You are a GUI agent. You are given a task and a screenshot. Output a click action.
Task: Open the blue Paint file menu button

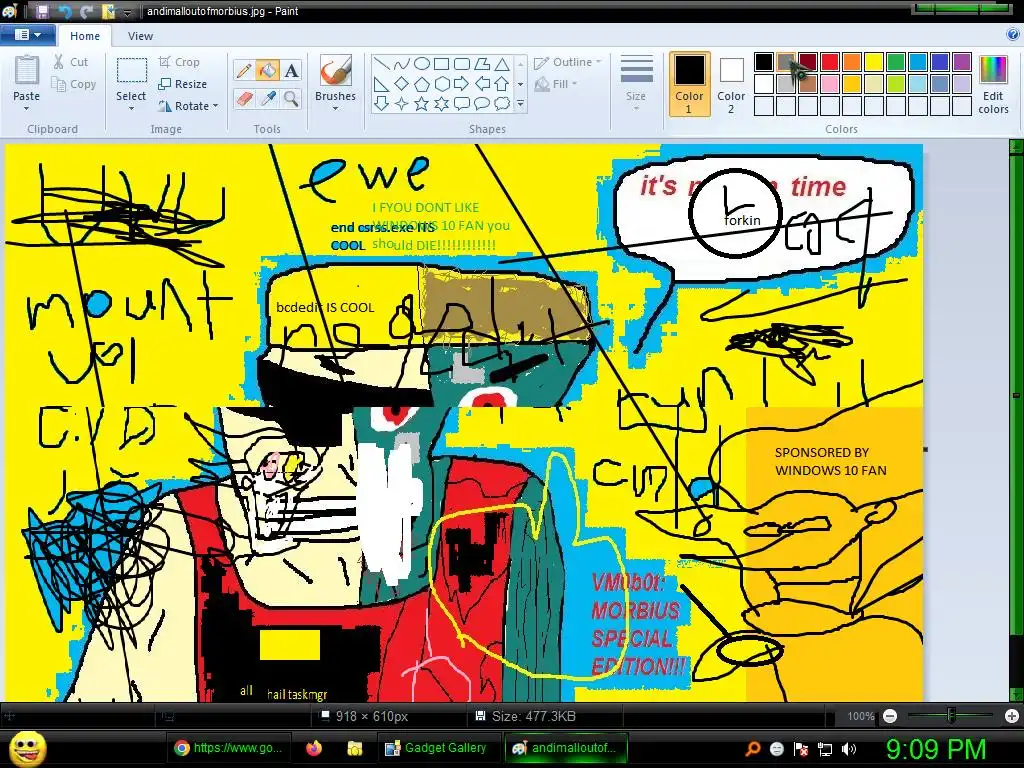click(27, 35)
